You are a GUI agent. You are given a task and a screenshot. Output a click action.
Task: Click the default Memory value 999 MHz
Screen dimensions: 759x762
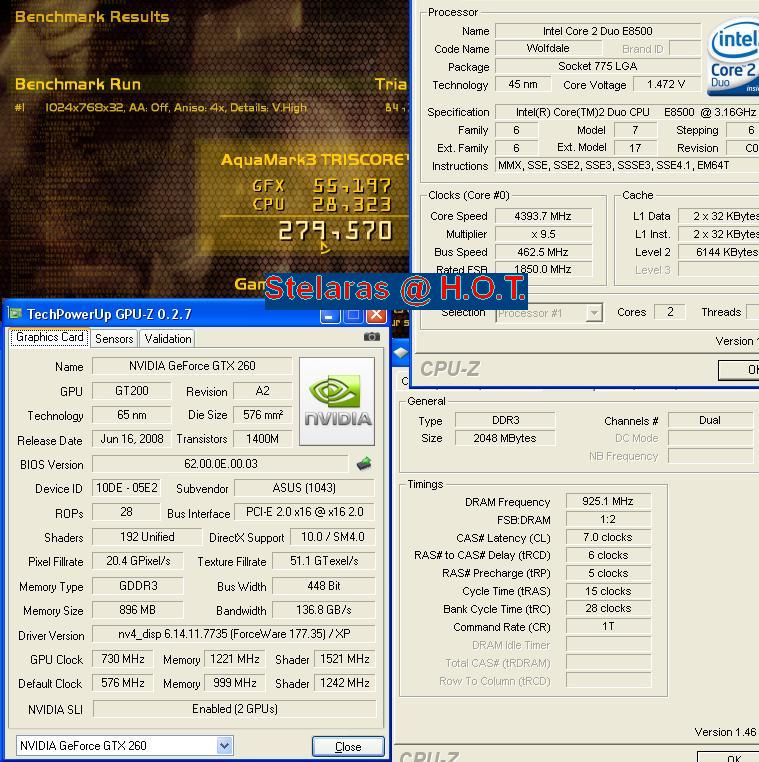click(234, 683)
